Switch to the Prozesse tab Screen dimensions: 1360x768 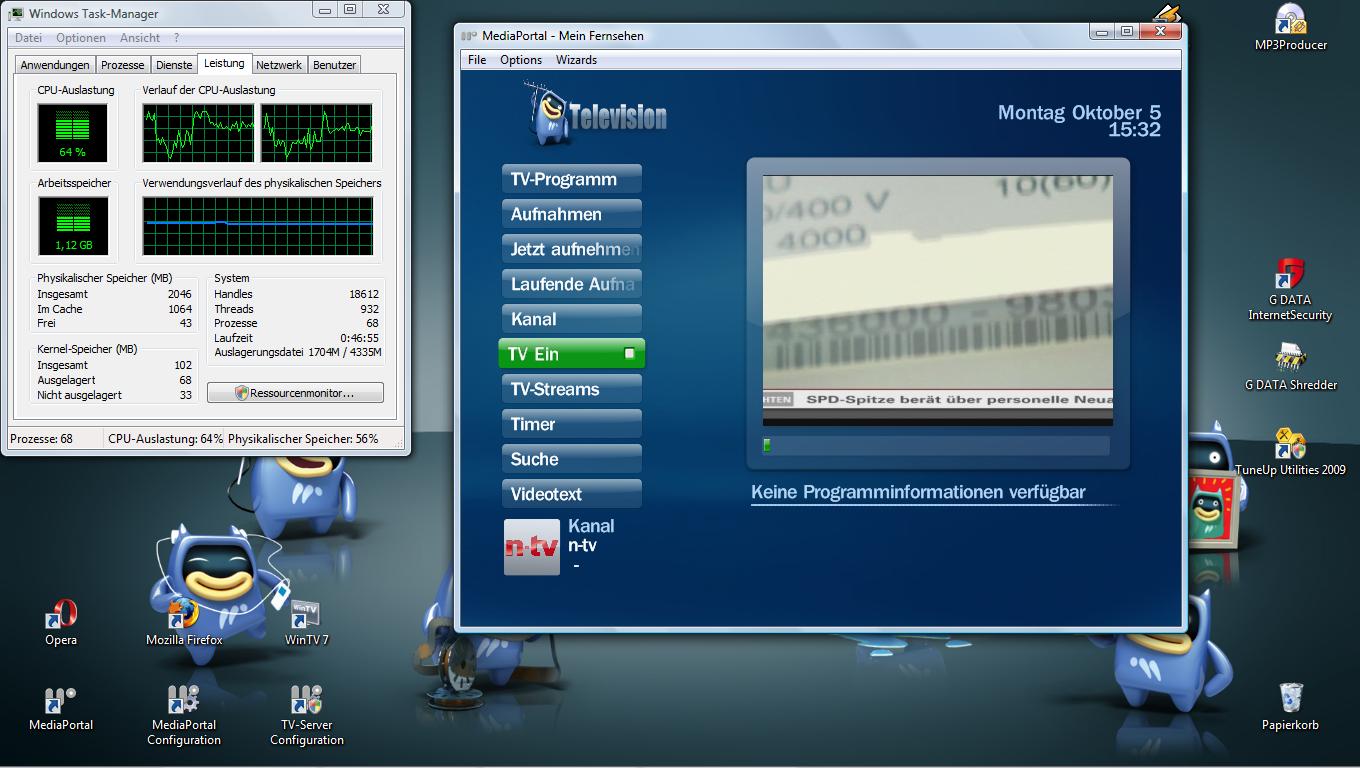123,65
